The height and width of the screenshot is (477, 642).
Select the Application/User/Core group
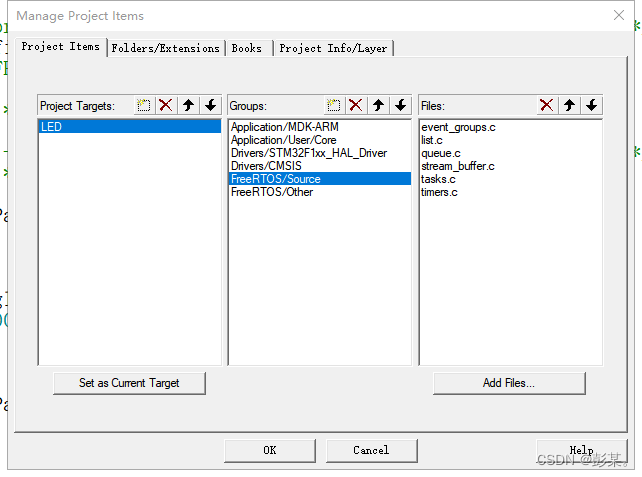(x=320, y=140)
